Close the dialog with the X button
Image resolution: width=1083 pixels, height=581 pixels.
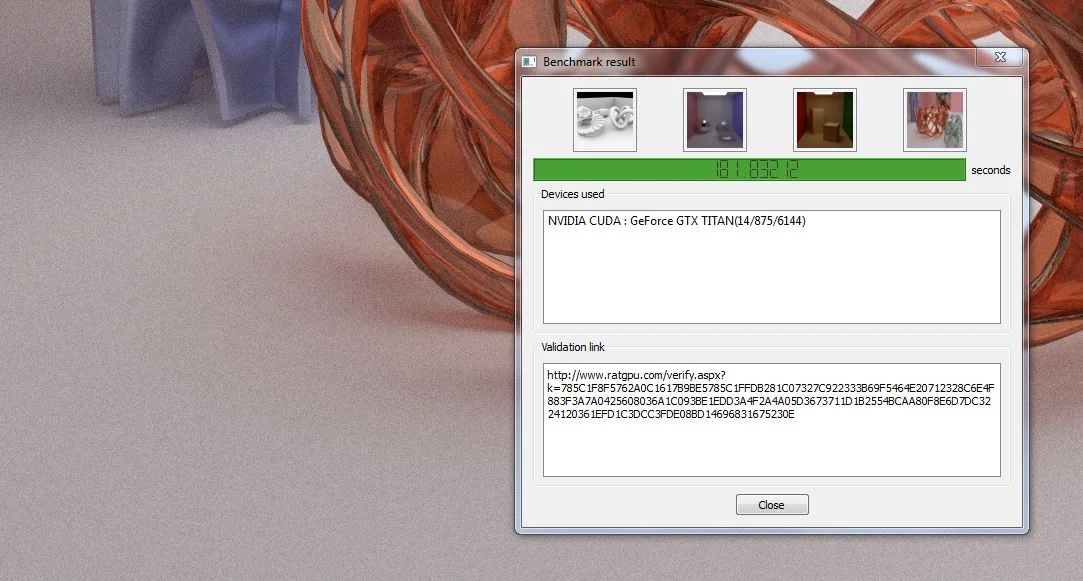[999, 57]
